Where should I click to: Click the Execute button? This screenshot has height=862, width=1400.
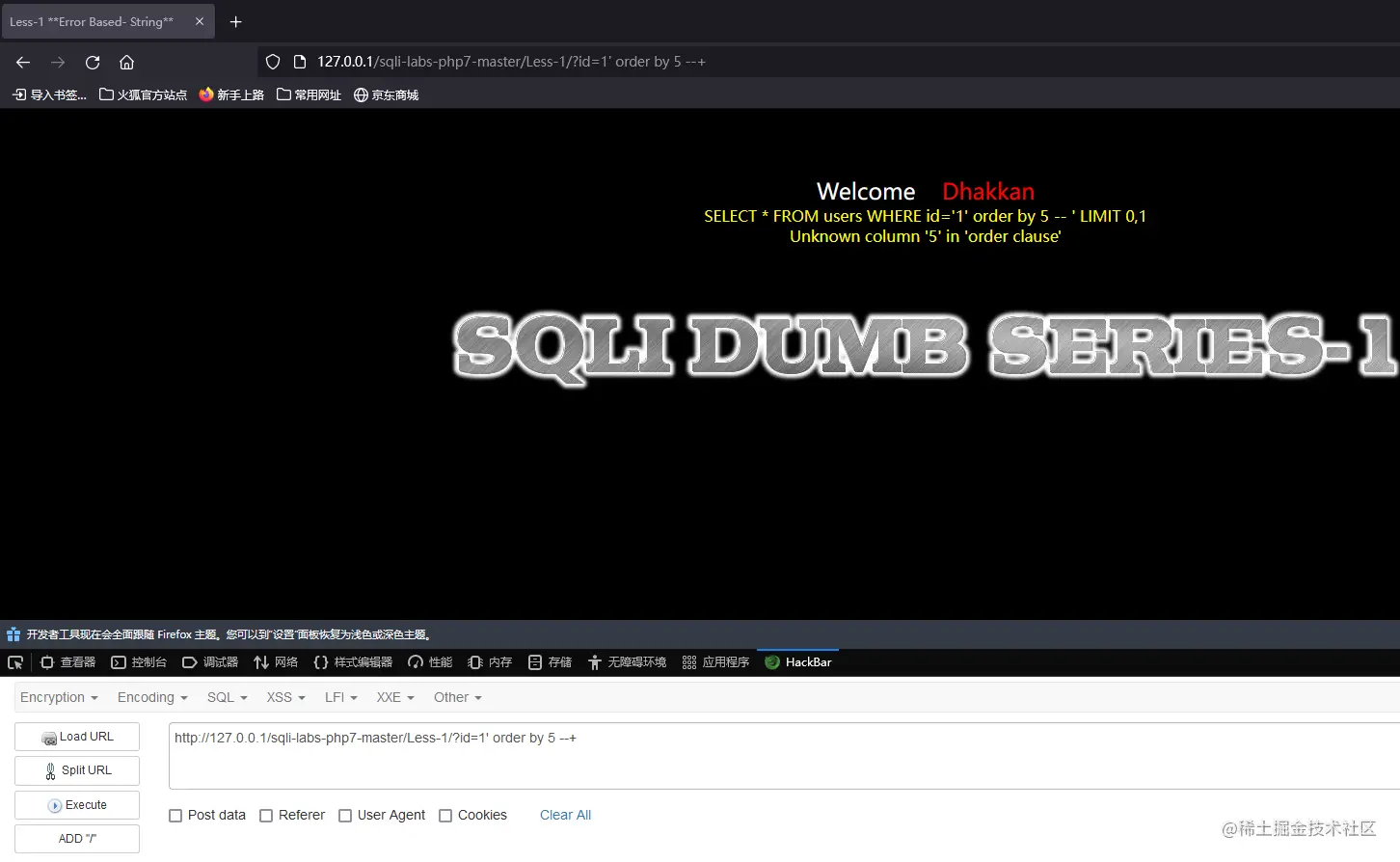[77, 805]
